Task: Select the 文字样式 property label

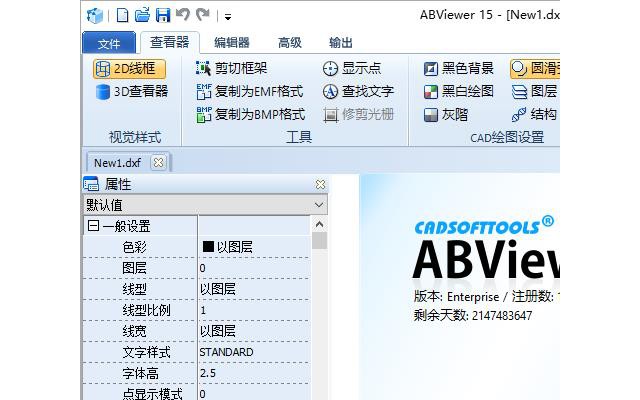Action: point(146,352)
